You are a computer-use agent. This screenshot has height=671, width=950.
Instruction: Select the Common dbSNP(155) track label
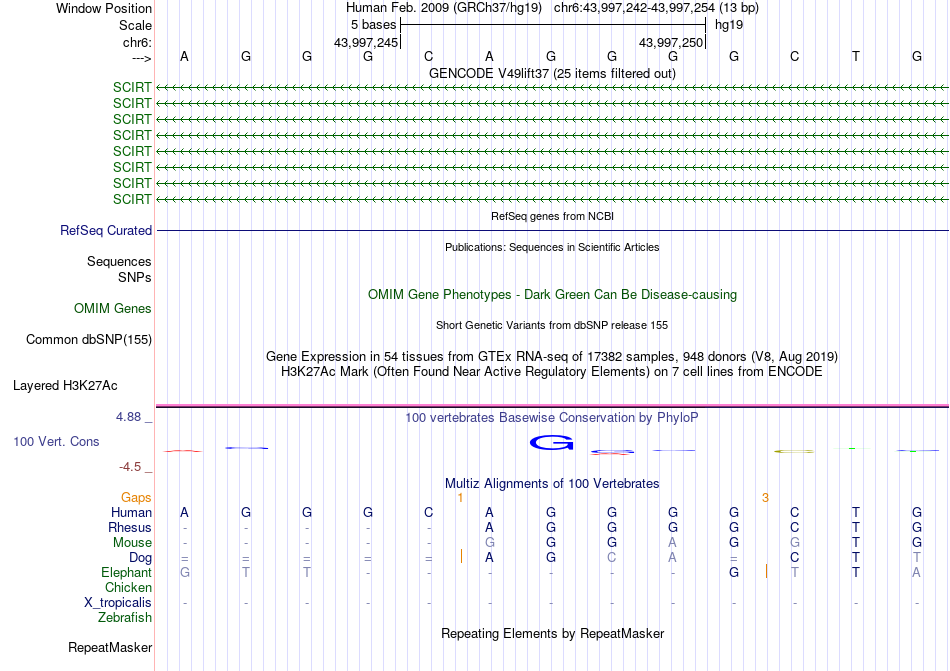tap(89, 340)
